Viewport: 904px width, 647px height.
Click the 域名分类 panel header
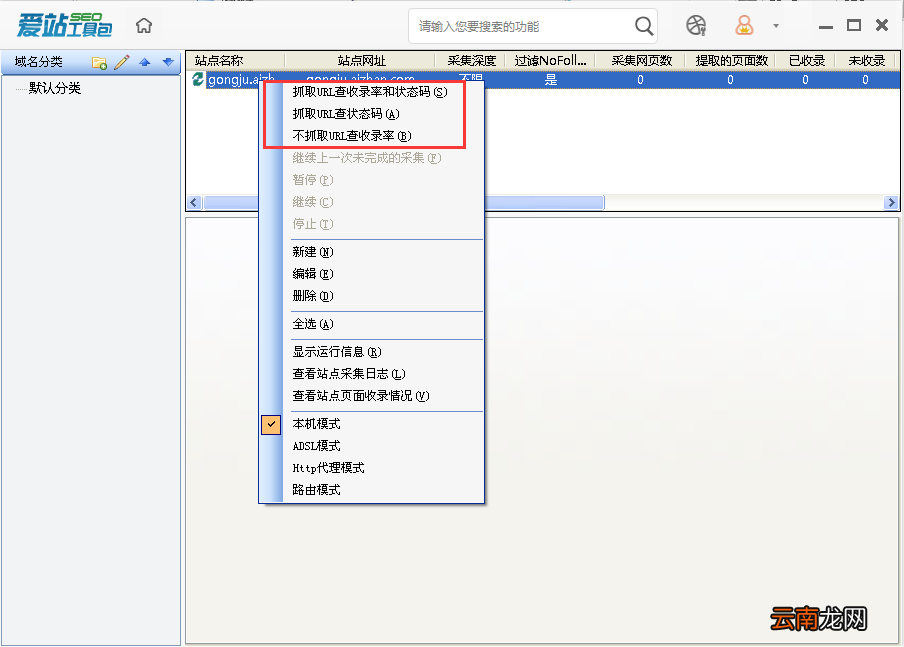[38, 62]
